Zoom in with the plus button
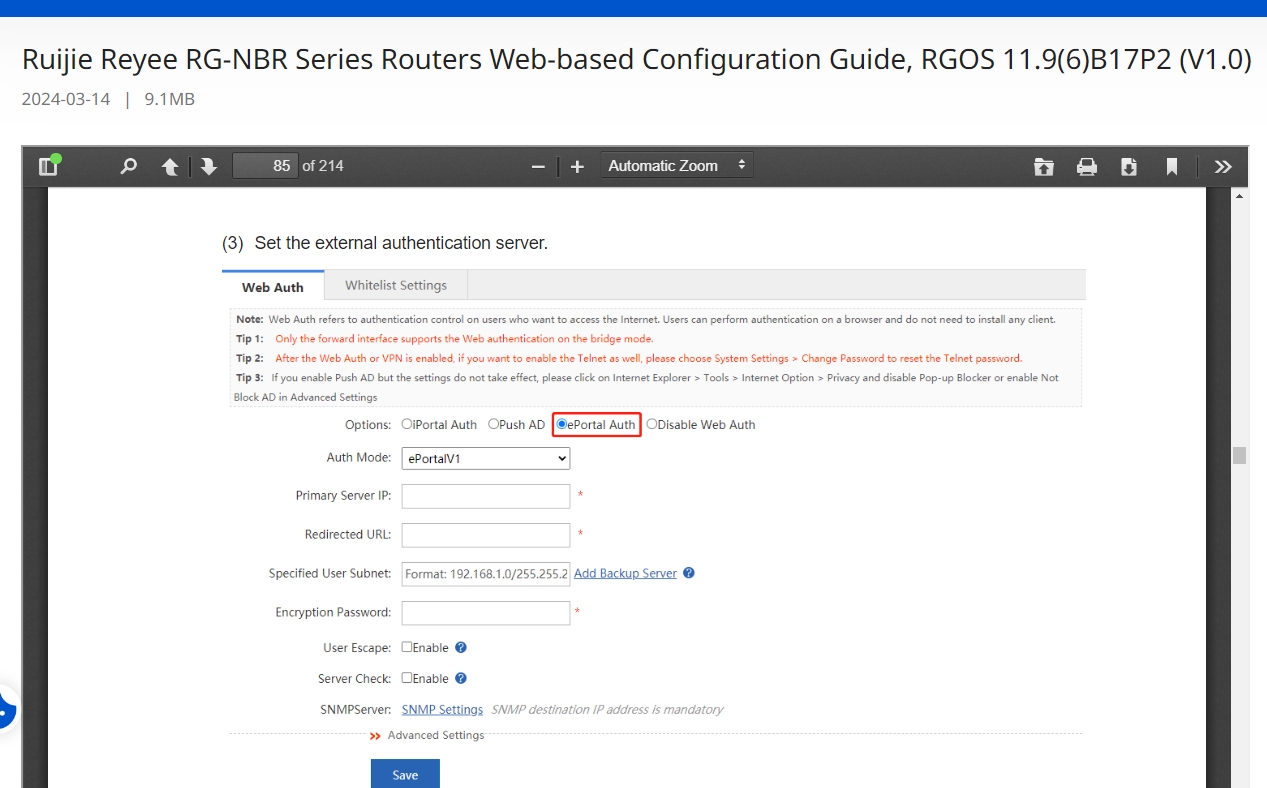Viewport: 1267px width, 788px height. click(577, 166)
